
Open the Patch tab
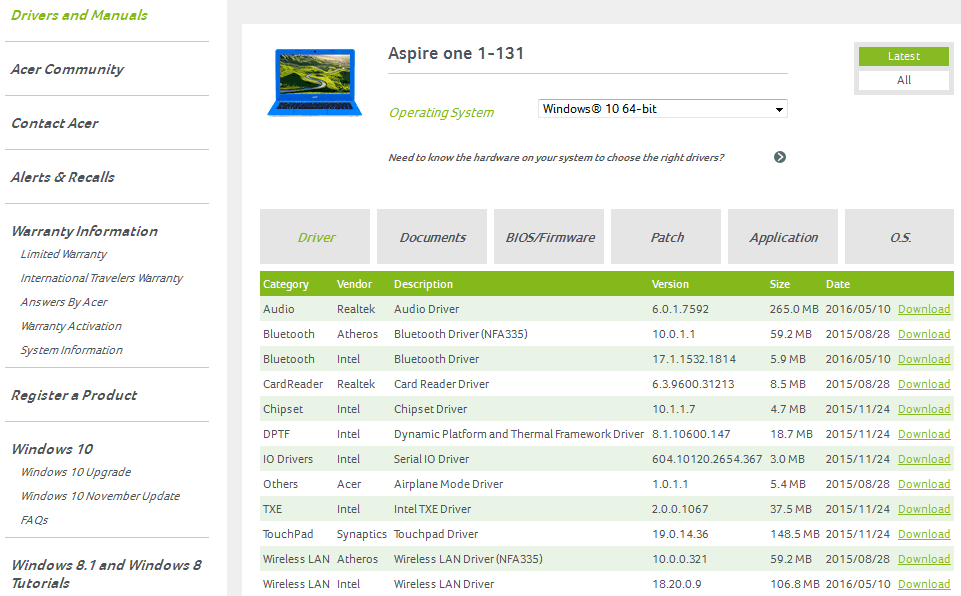tap(666, 237)
